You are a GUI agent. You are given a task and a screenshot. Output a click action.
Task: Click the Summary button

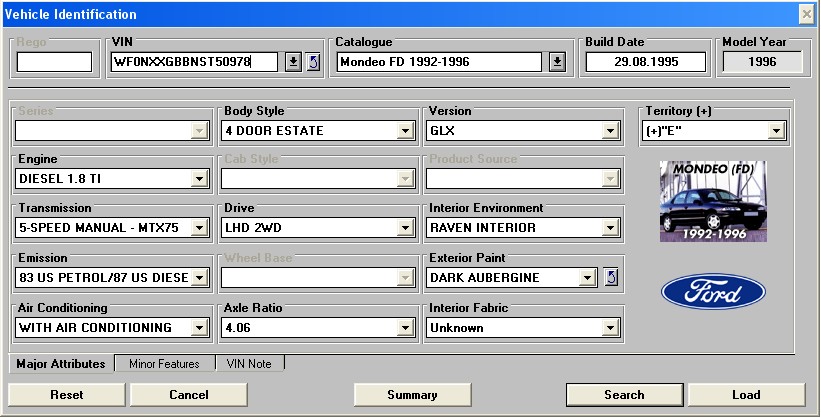[x=411, y=395]
